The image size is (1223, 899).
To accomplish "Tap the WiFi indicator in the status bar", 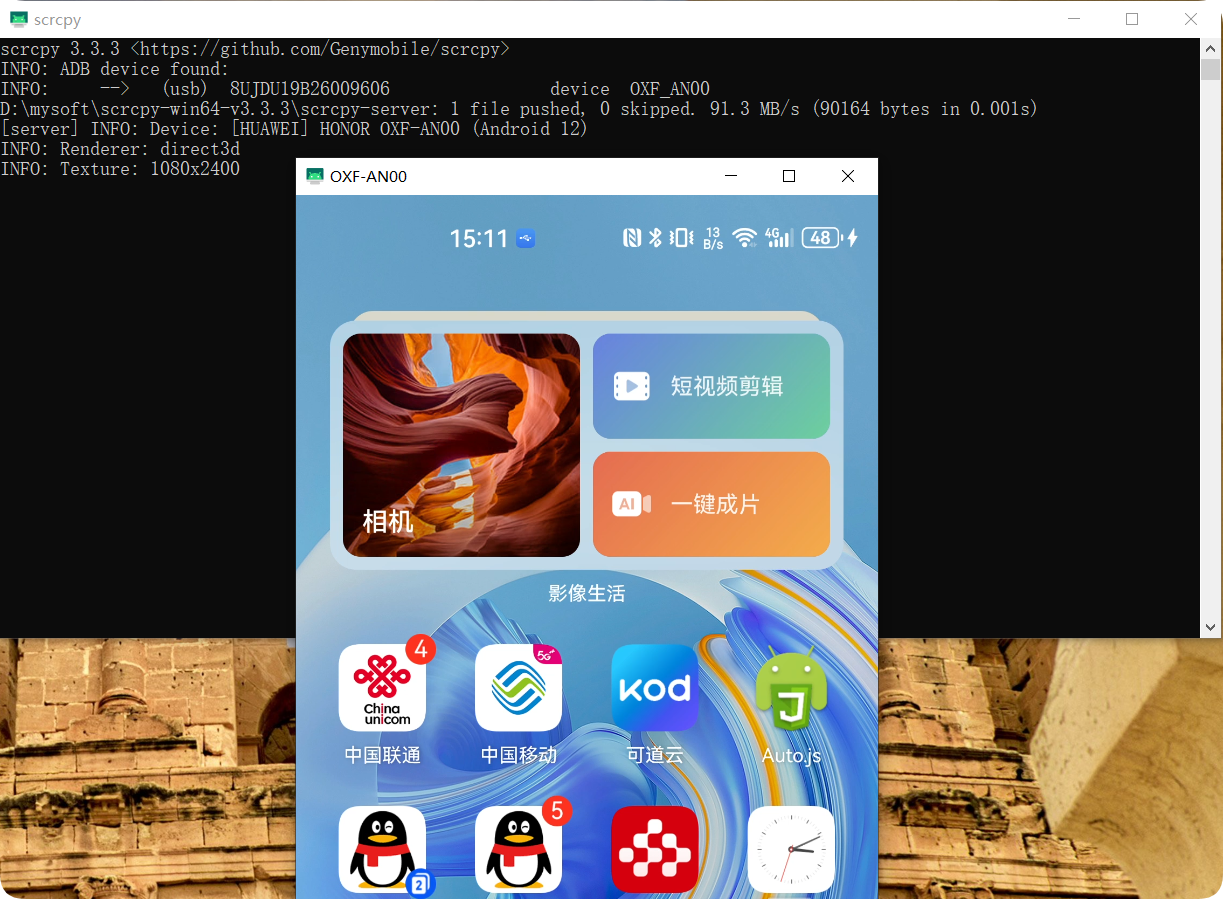I will (x=744, y=237).
